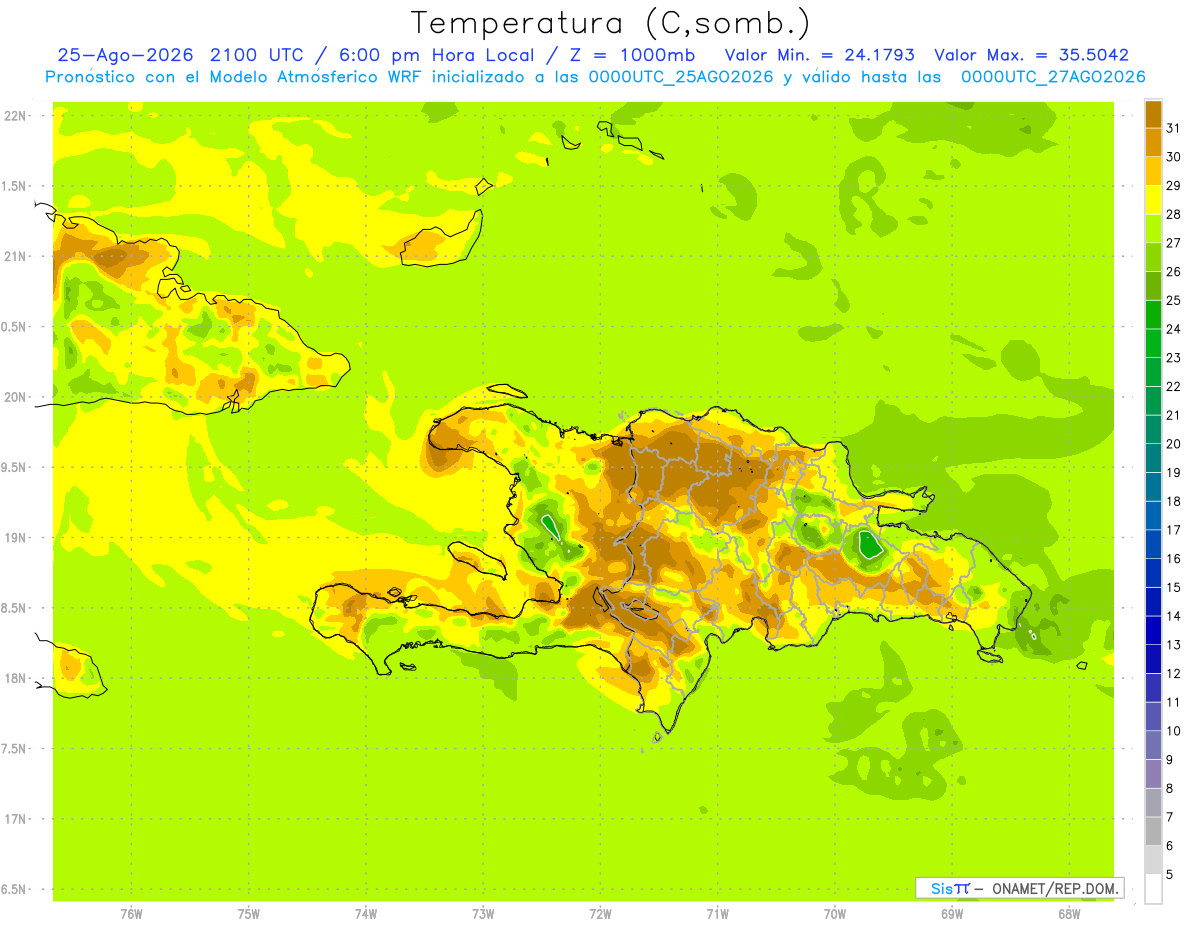The width and height of the screenshot is (1200, 927).
Task: Click the title Temperatura (C,somb.)
Action: click(610, 23)
